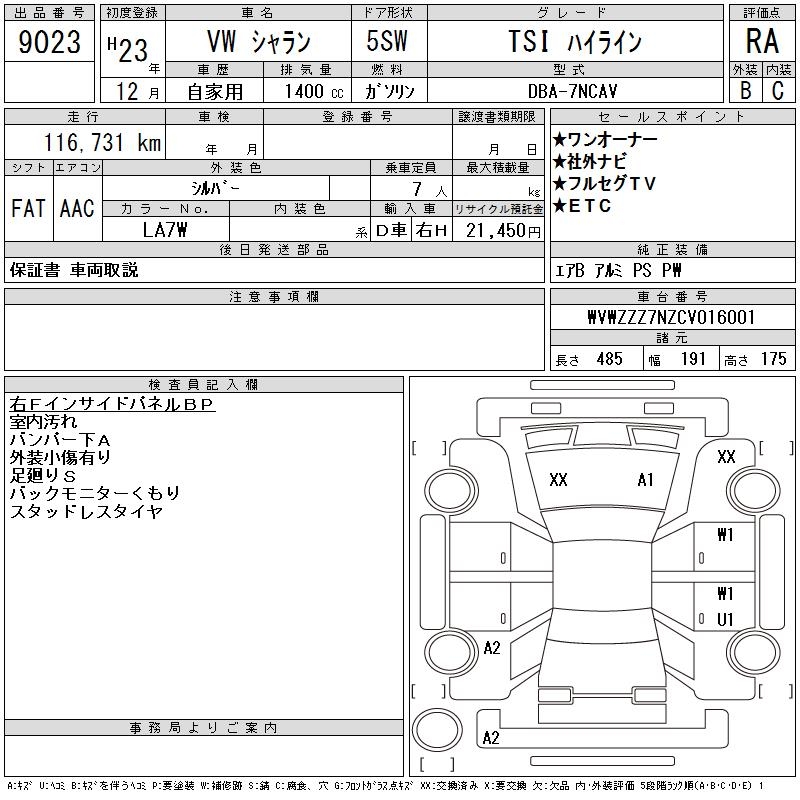
Task: Click the rear right wheel in the car diagram
Action: (755, 651)
